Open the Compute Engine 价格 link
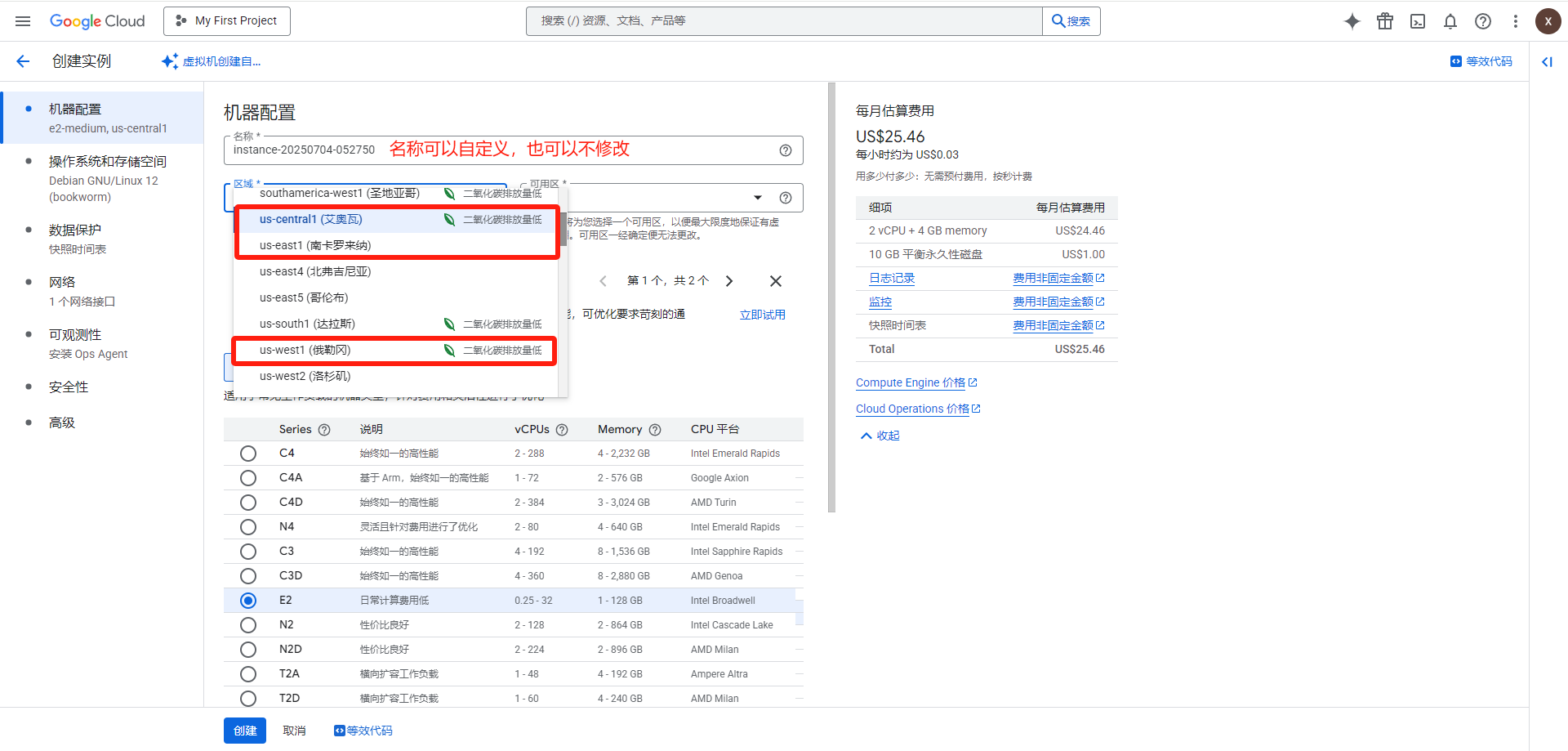The image size is (1568, 751). (916, 383)
